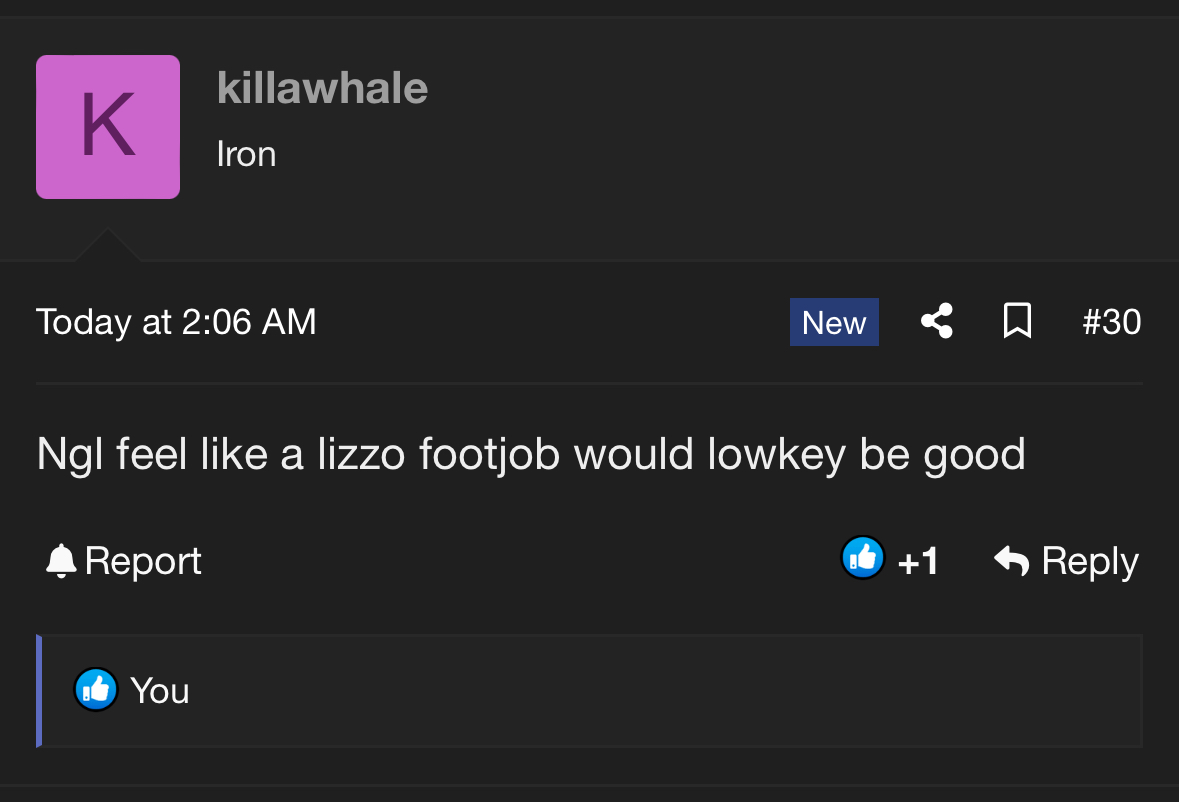
Task: Click the thumbs-up icon beside "You"
Action: 96,690
